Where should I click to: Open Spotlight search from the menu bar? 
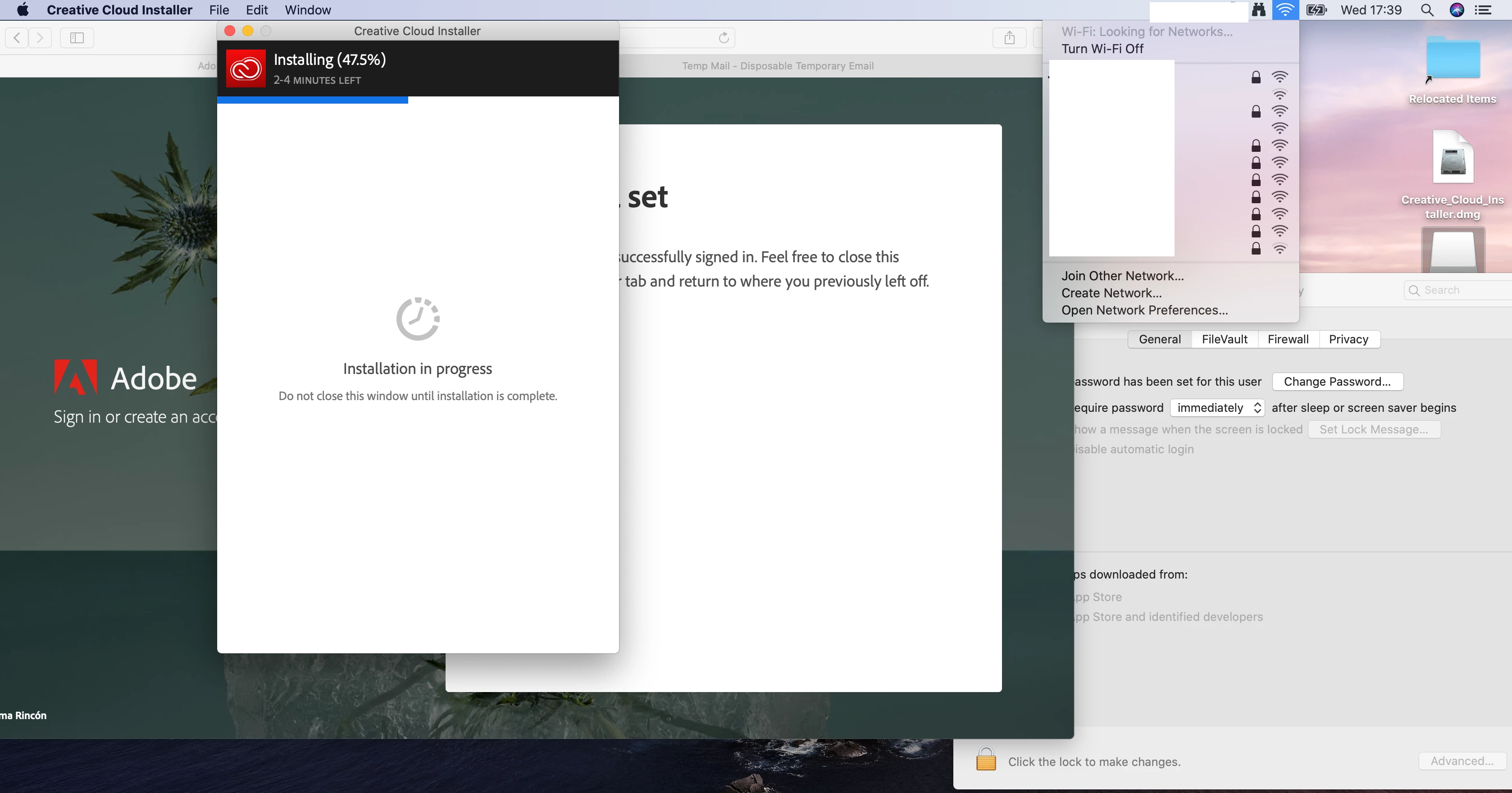click(1427, 10)
